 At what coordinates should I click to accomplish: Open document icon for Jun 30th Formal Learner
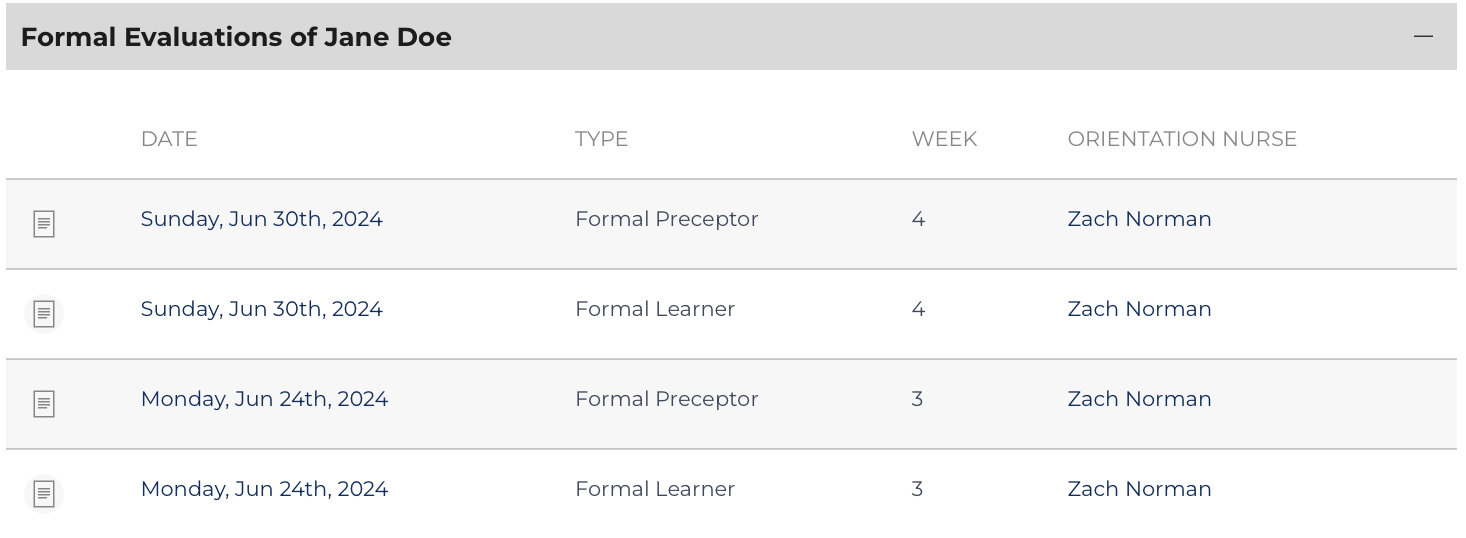coord(44,314)
